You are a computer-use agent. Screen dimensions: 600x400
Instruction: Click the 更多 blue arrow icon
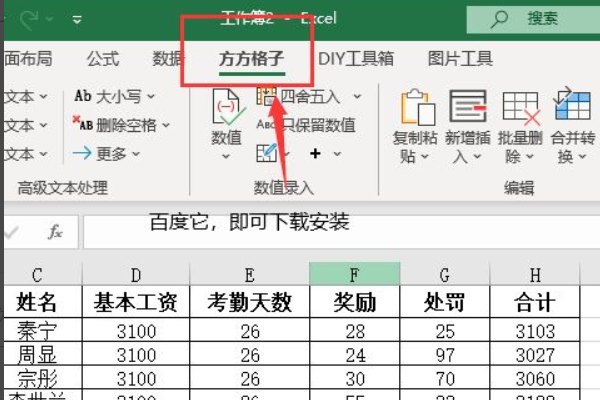tap(82, 153)
